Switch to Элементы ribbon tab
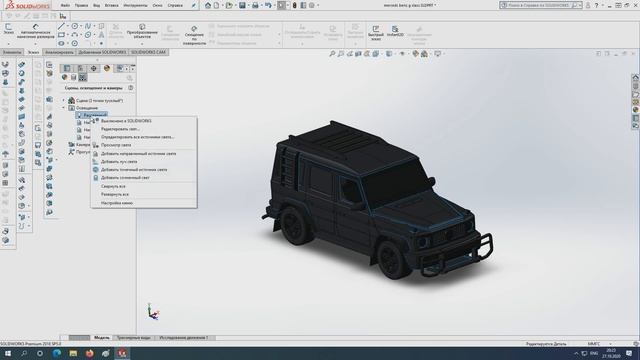Image resolution: width=640 pixels, height=360 pixels. point(11,52)
